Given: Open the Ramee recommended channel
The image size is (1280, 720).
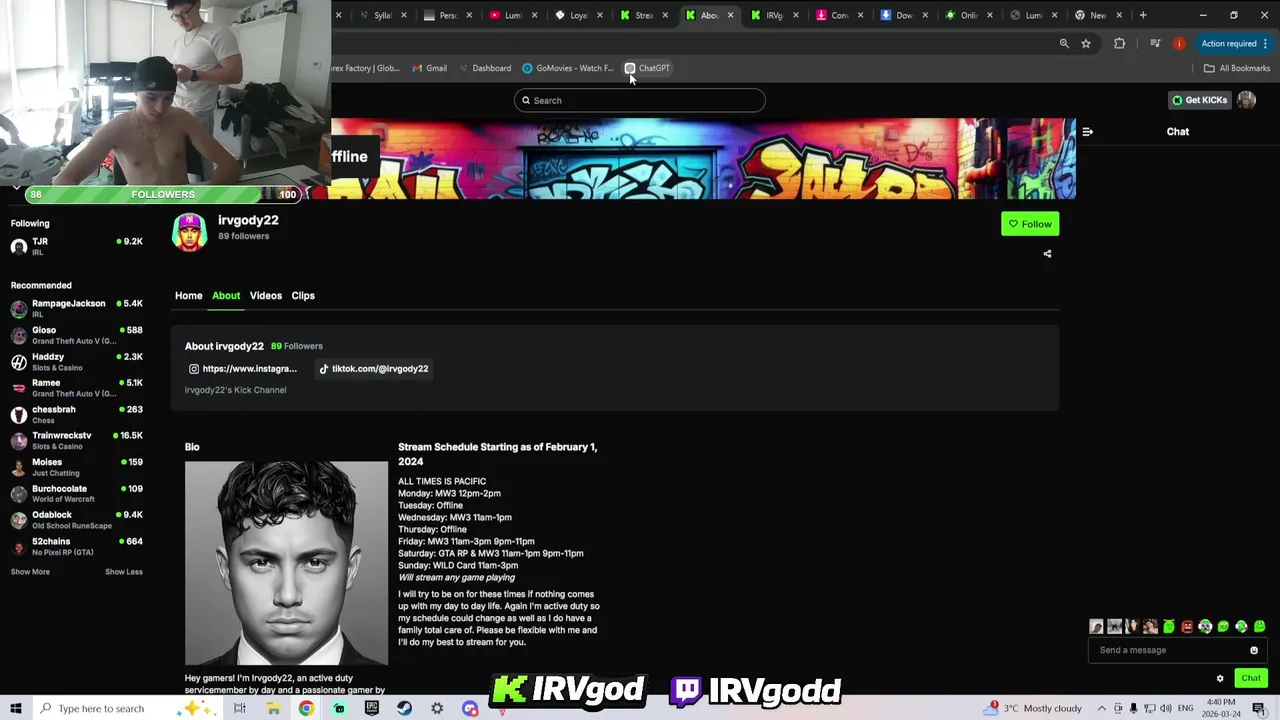Looking at the screenshot, I should 76,388.
